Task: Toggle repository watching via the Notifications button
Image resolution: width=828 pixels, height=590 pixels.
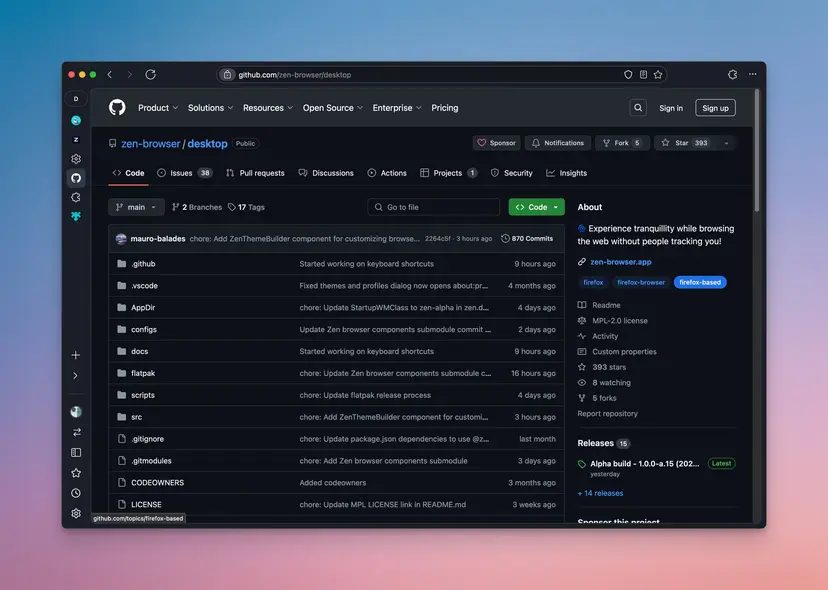Action: click(x=557, y=142)
